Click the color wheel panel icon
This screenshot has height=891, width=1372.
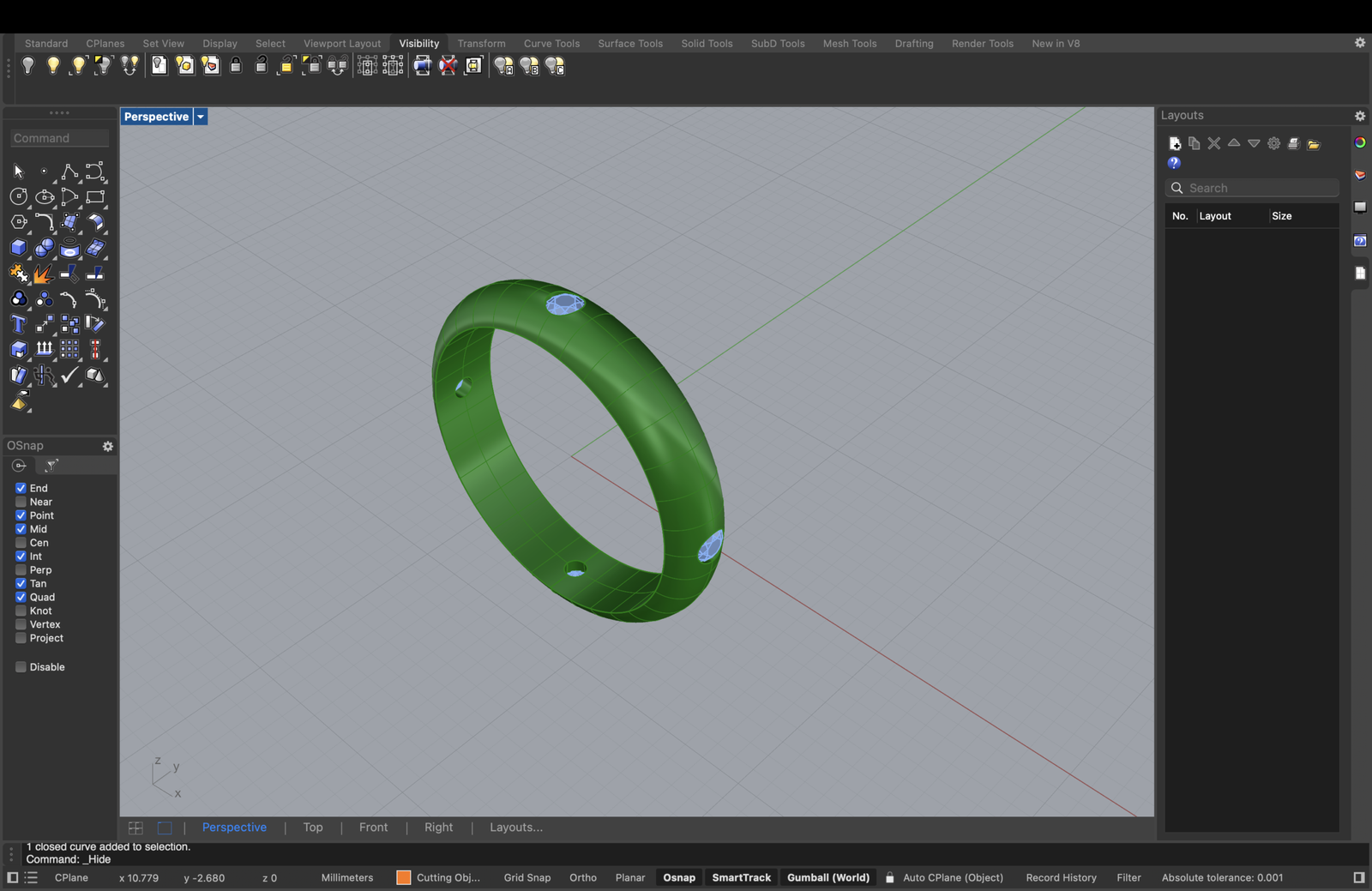tap(1360, 143)
